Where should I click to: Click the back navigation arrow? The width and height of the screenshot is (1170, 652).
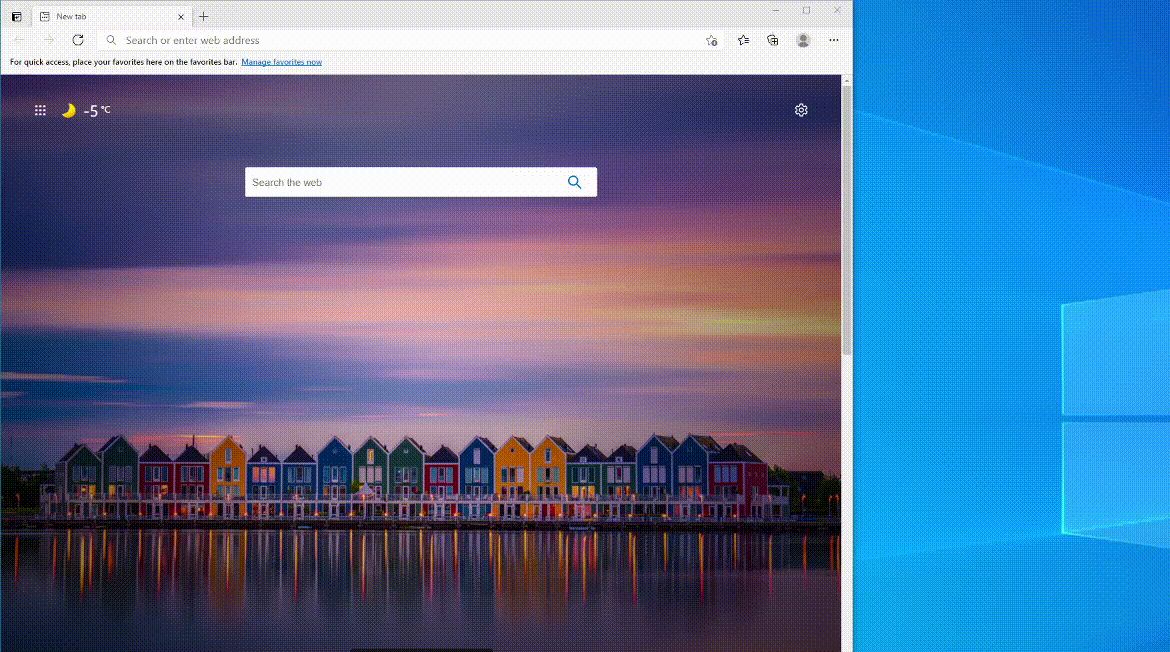pyautogui.click(x=16, y=40)
